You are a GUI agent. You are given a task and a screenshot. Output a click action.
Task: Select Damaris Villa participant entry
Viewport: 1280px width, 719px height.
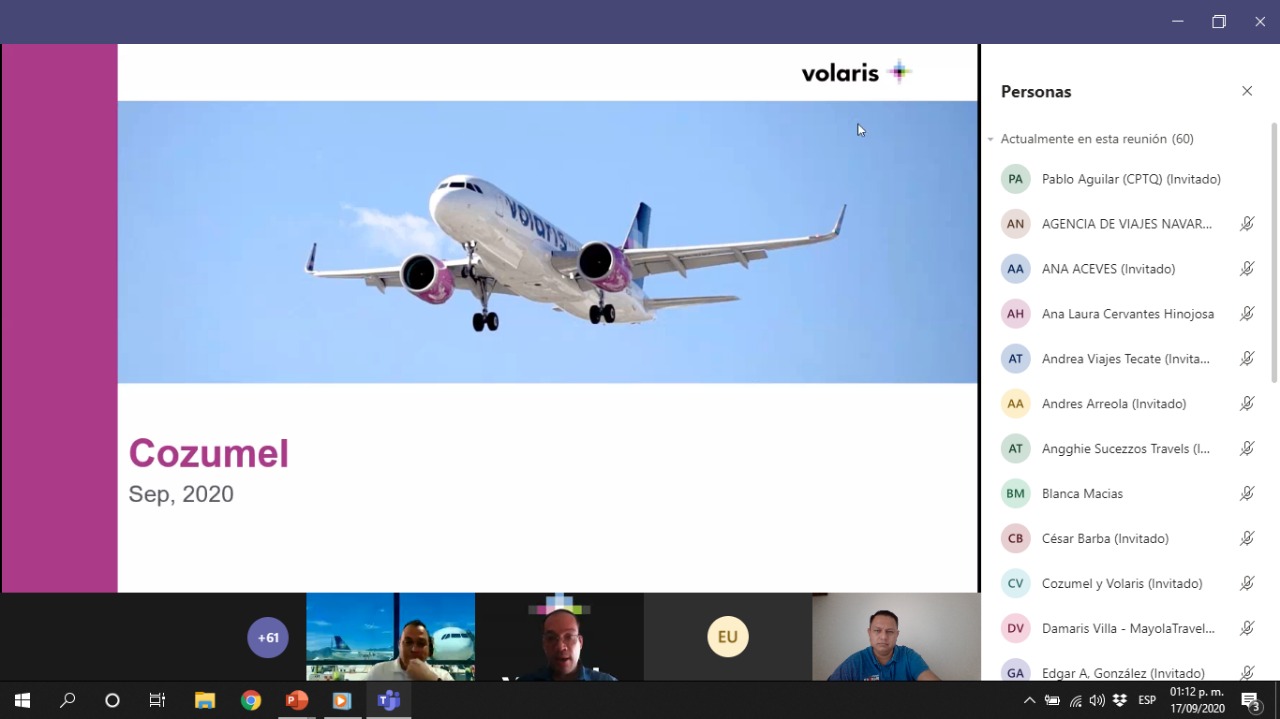1127,628
